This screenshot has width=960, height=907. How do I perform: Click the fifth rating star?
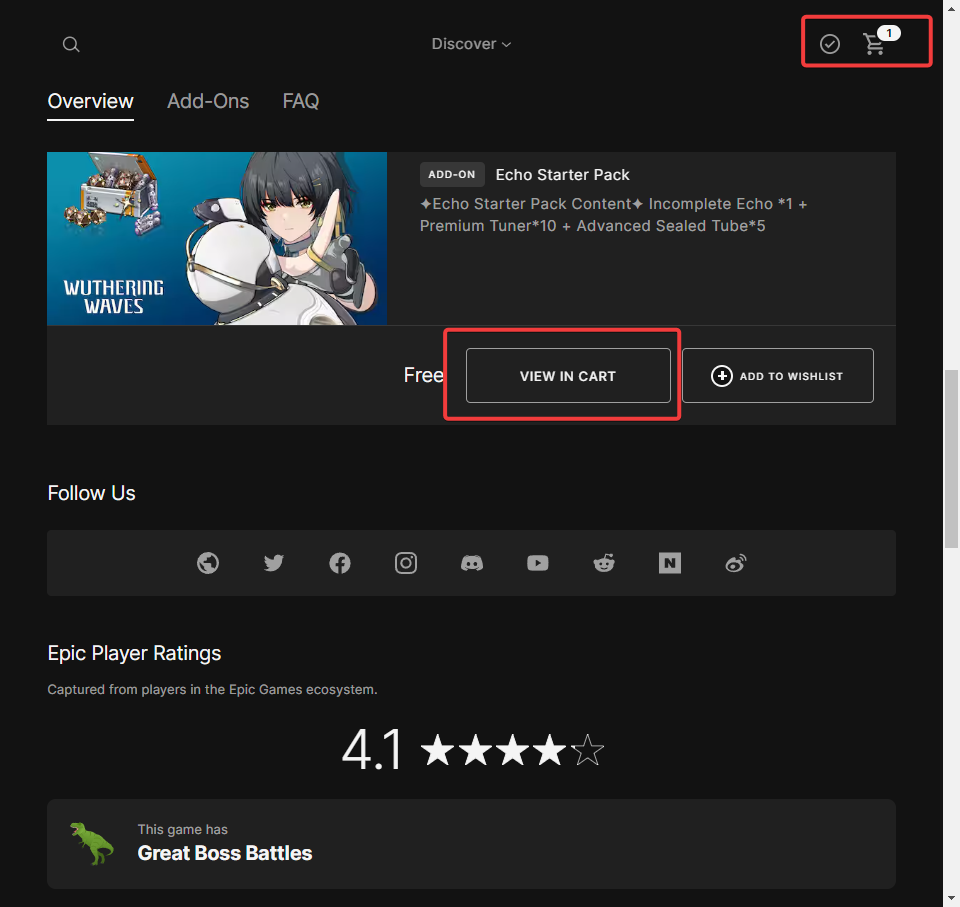pos(587,750)
